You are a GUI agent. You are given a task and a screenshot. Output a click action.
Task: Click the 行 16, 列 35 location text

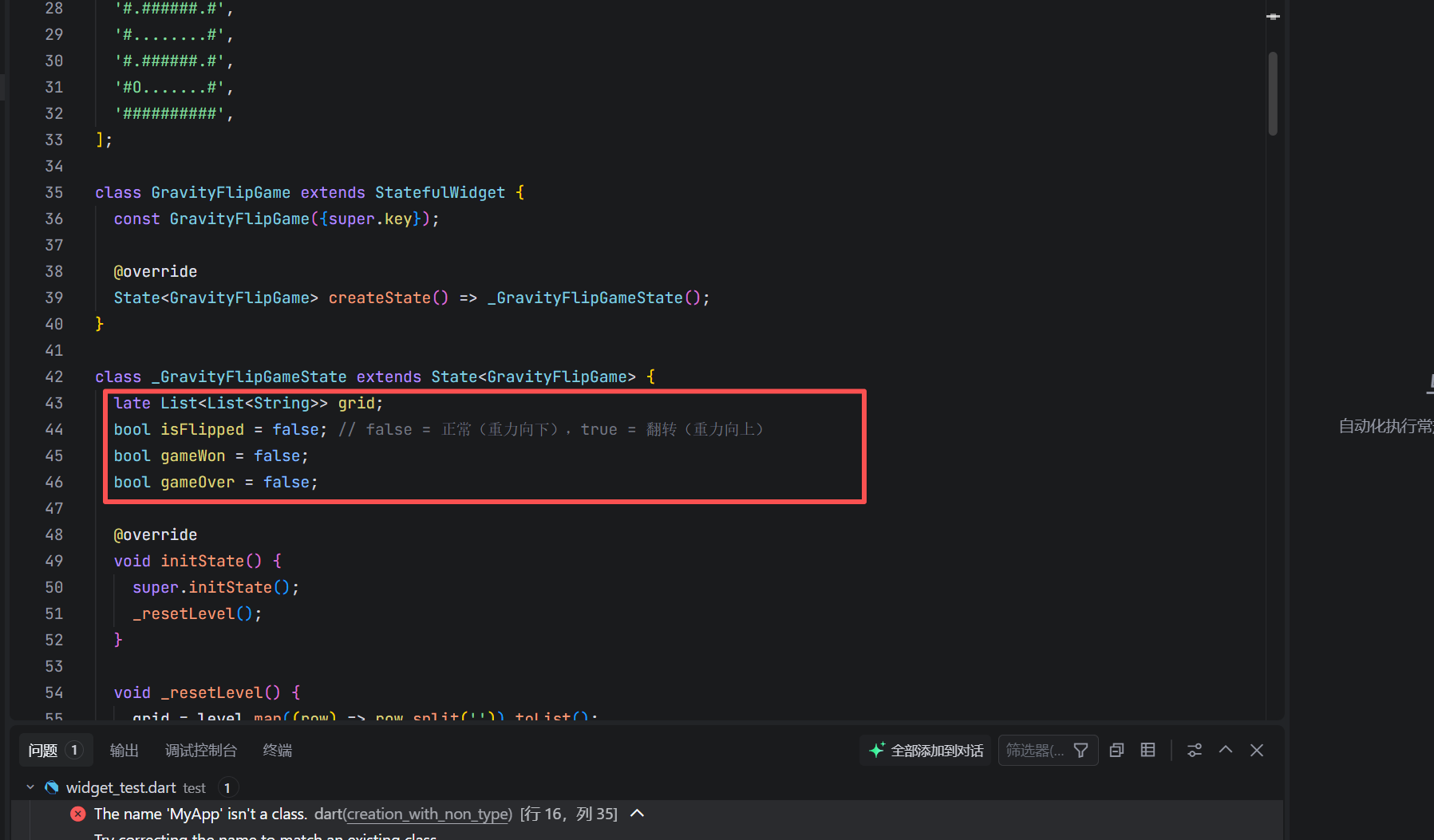coord(569,814)
